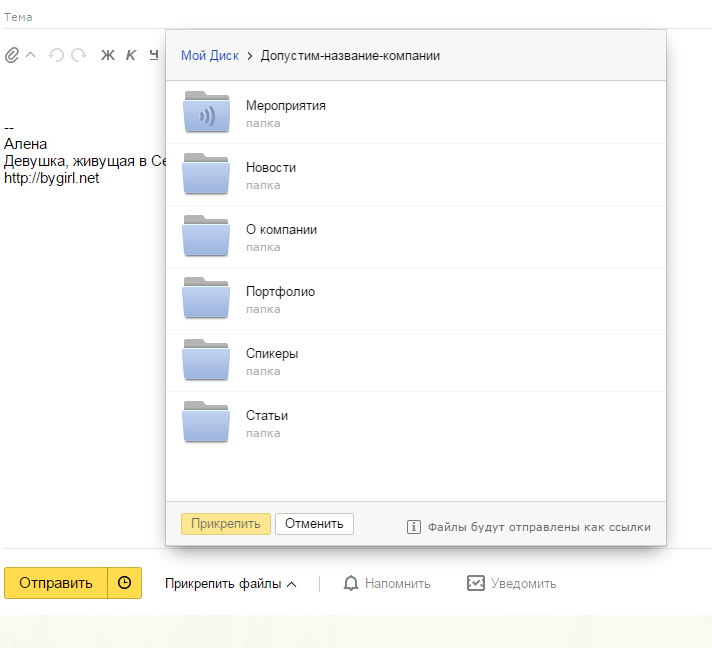Click the Уведомить notification icon
Viewport: 712px width, 648px height.
click(475, 583)
